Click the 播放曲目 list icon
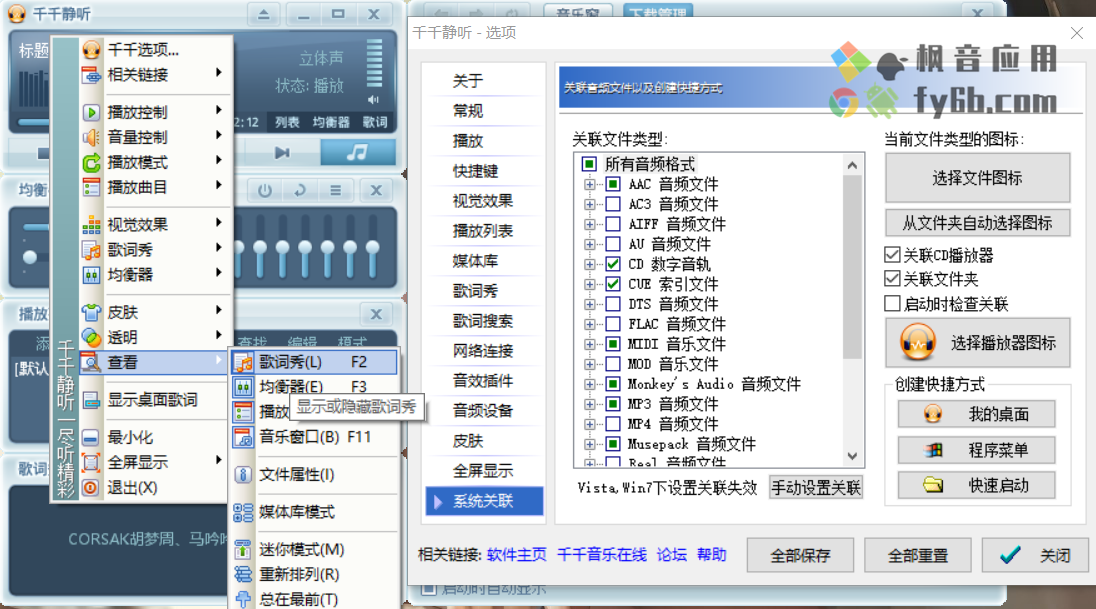This screenshot has width=1096, height=609. click(x=92, y=187)
